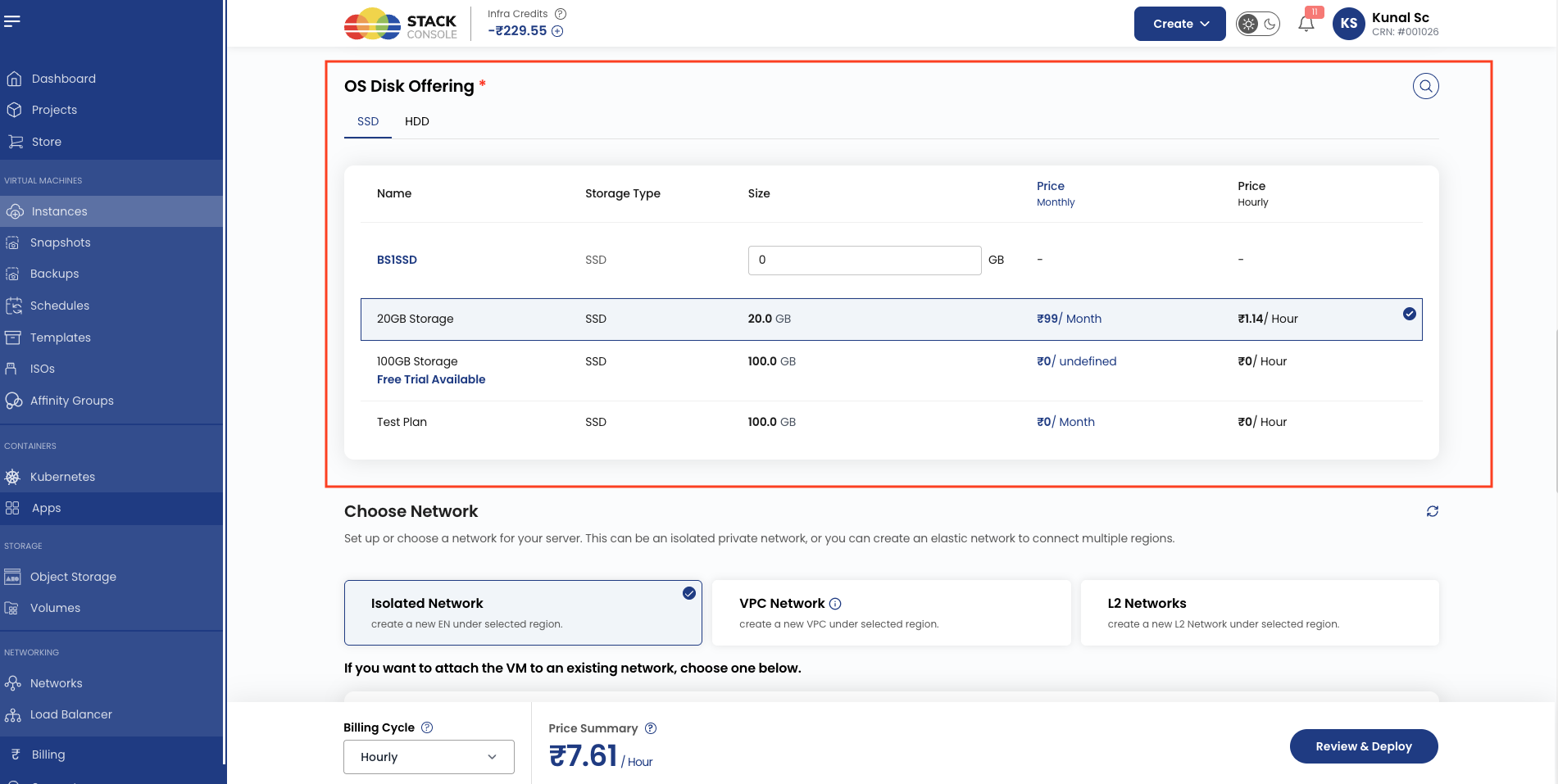Click the Billing Cycle help icon
Viewport: 1558px width, 784px height.
pos(427,727)
